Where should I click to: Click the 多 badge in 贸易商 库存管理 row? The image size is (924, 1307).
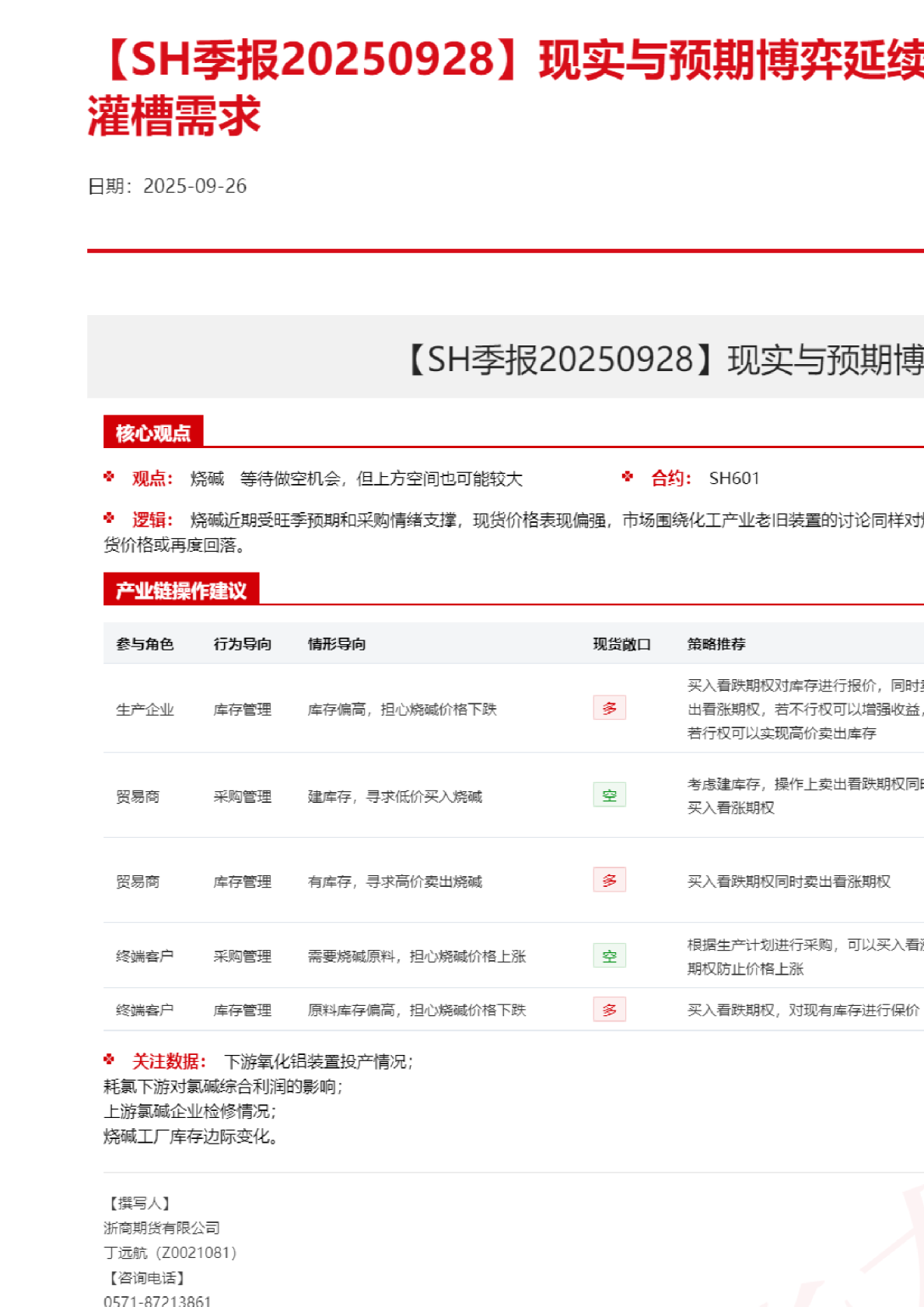click(x=609, y=880)
